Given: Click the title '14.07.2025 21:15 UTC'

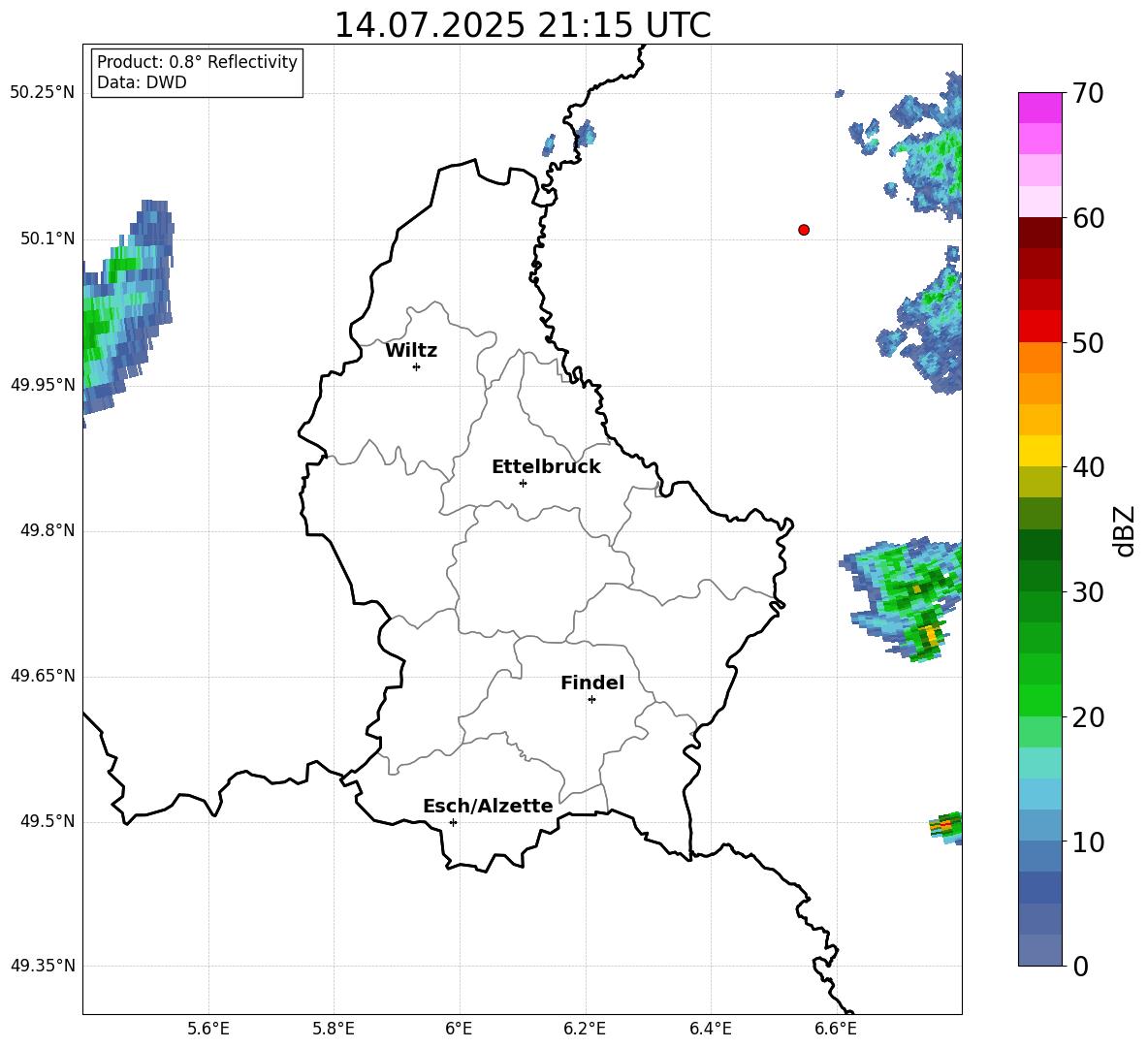Looking at the screenshot, I should coord(522,25).
